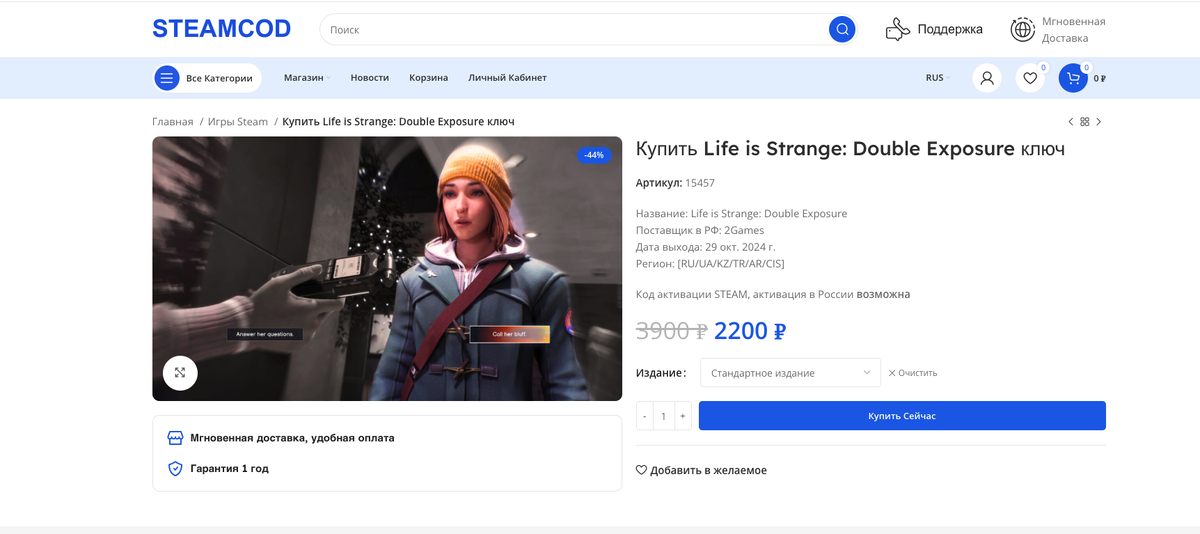This screenshot has height=534, width=1200.
Task: Decrease quantity with minus button
Action: (x=645, y=416)
